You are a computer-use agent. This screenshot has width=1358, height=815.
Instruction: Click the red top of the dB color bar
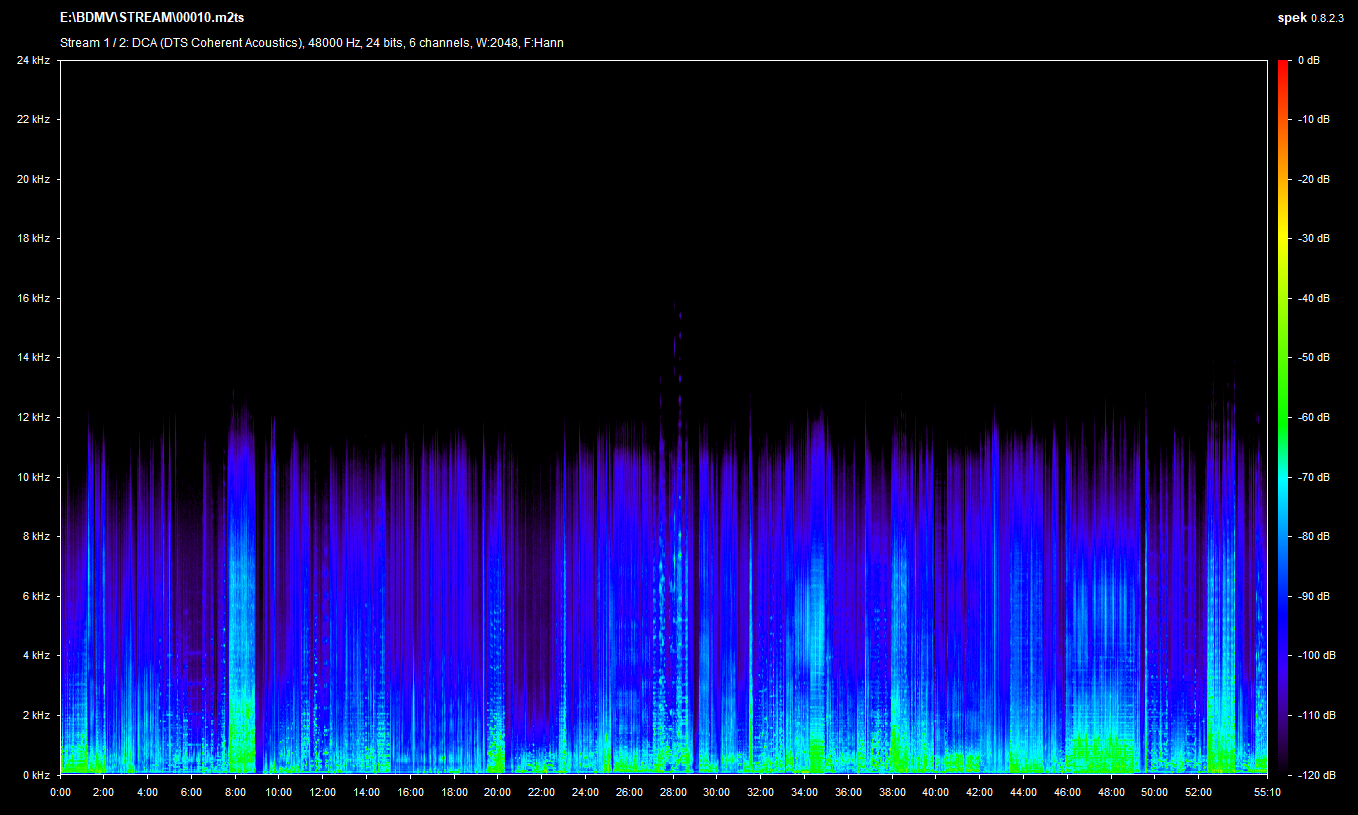1283,66
